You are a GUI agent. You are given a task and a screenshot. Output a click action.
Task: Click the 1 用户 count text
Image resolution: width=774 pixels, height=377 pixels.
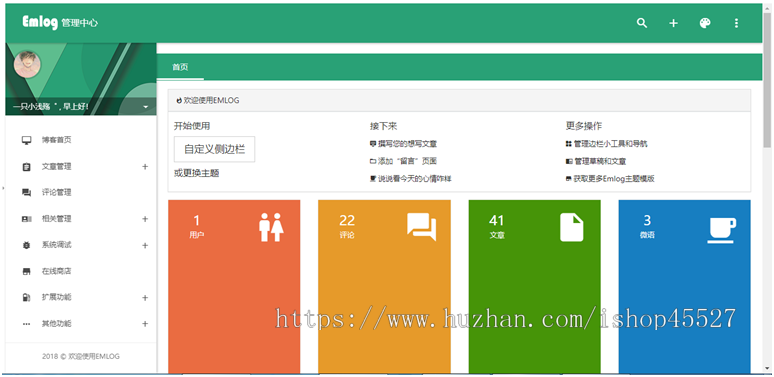pos(196,226)
